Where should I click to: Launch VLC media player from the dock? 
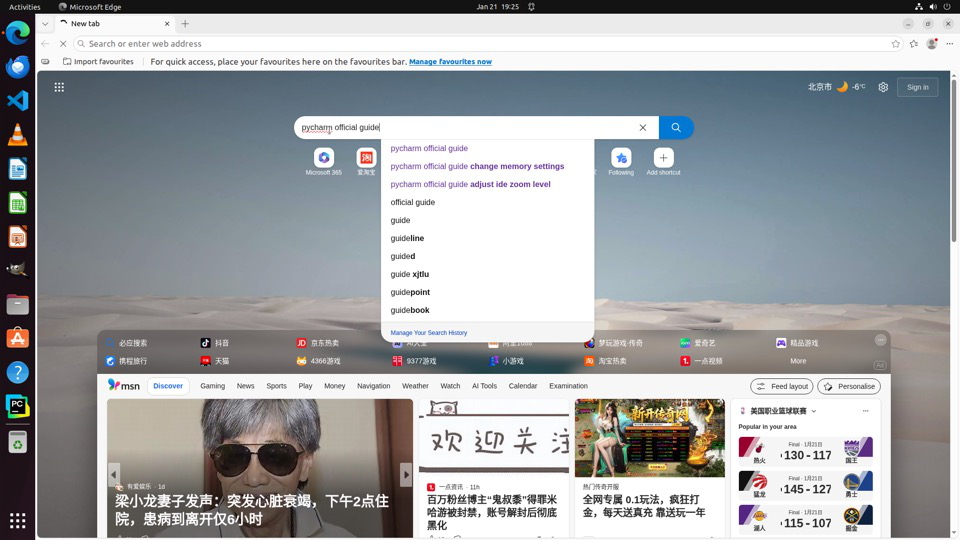[17, 134]
